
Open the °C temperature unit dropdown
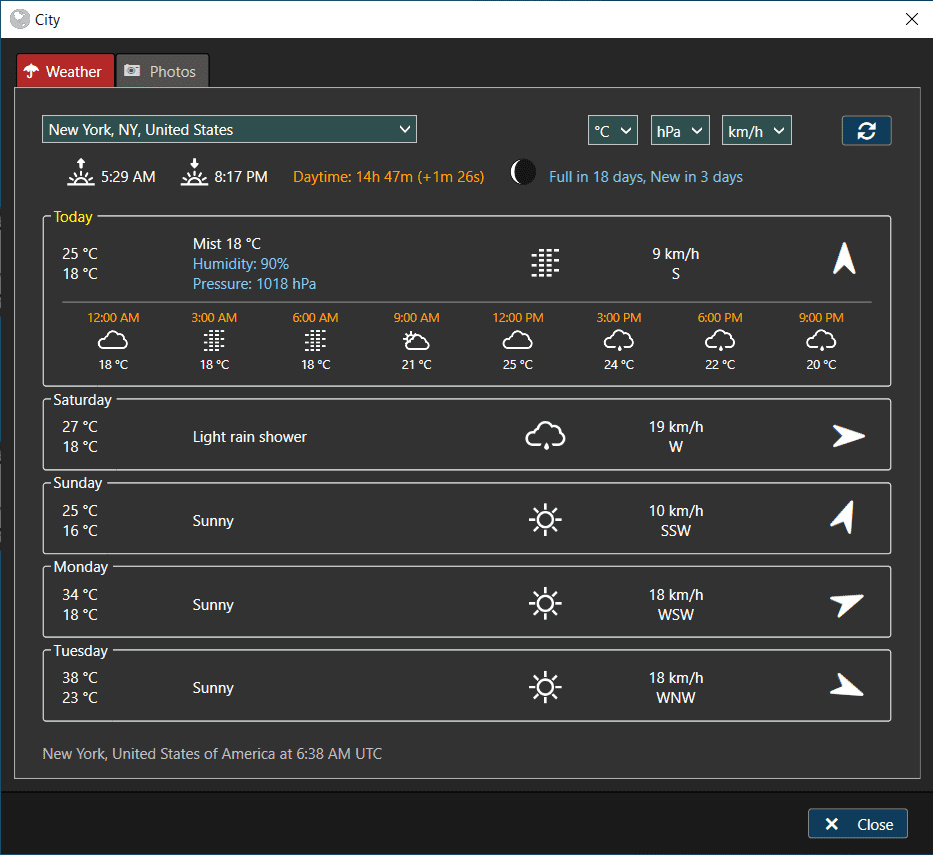[612, 131]
